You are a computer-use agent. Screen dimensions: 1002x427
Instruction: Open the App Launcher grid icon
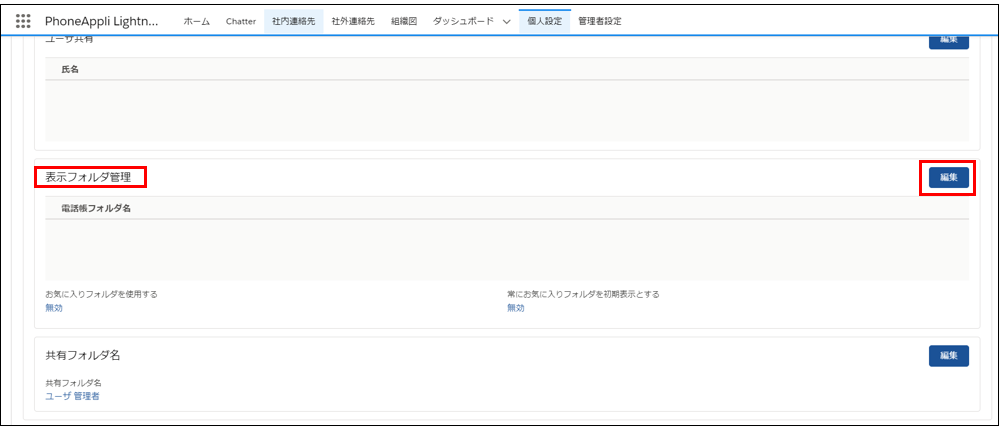tap(22, 21)
